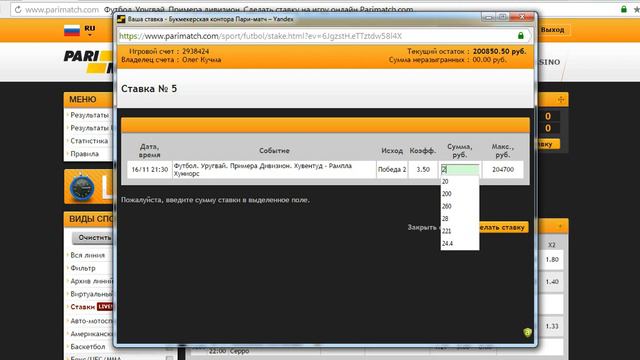Select suggestion 221 from autocomplete list

pyautogui.click(x=460, y=231)
